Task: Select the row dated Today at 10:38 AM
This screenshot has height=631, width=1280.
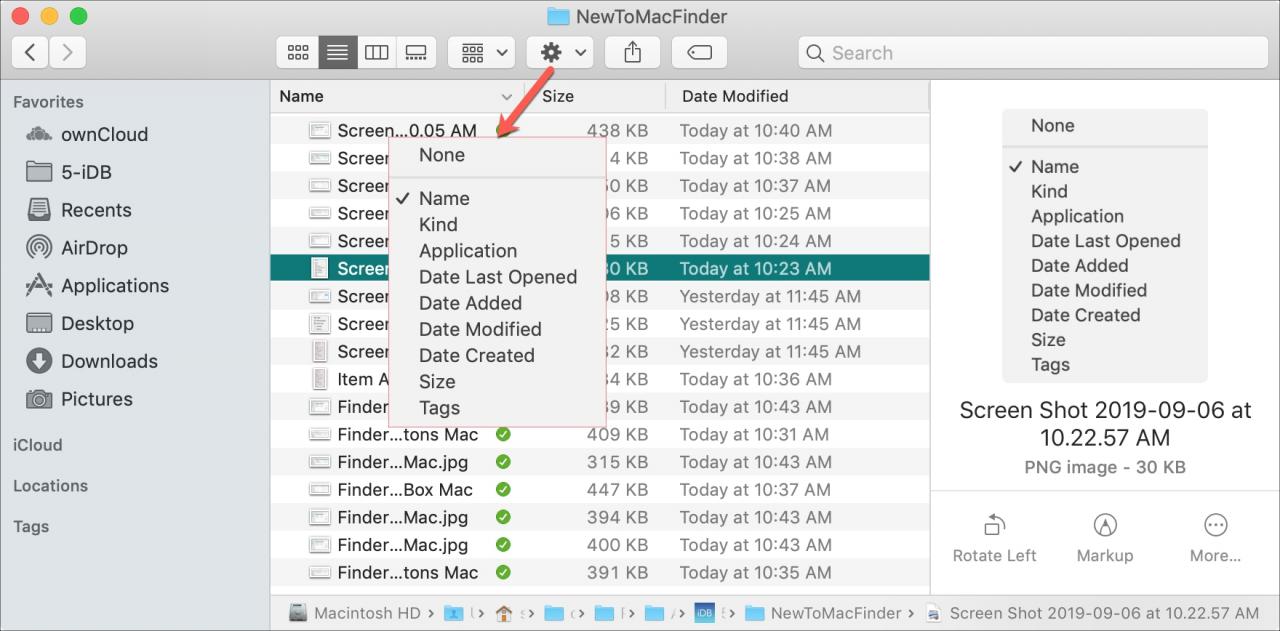Action: click(600, 158)
